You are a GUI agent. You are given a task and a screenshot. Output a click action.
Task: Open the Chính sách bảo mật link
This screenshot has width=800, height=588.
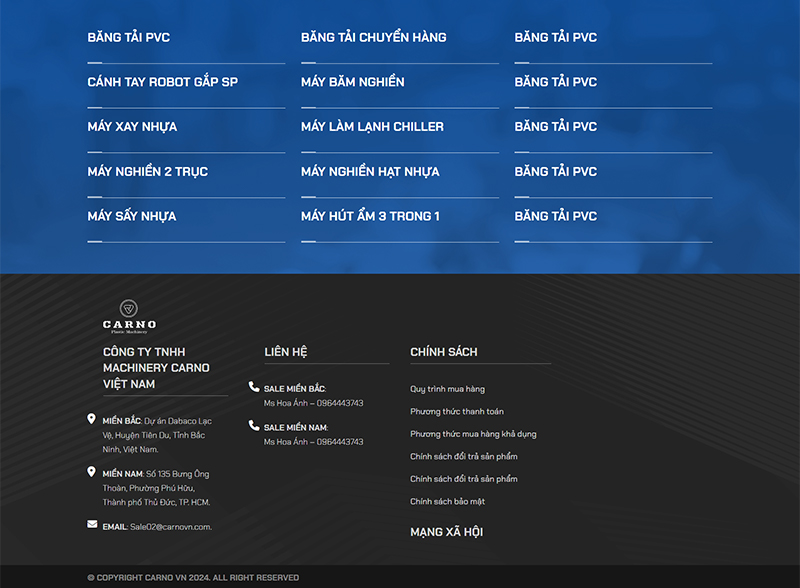(447, 501)
